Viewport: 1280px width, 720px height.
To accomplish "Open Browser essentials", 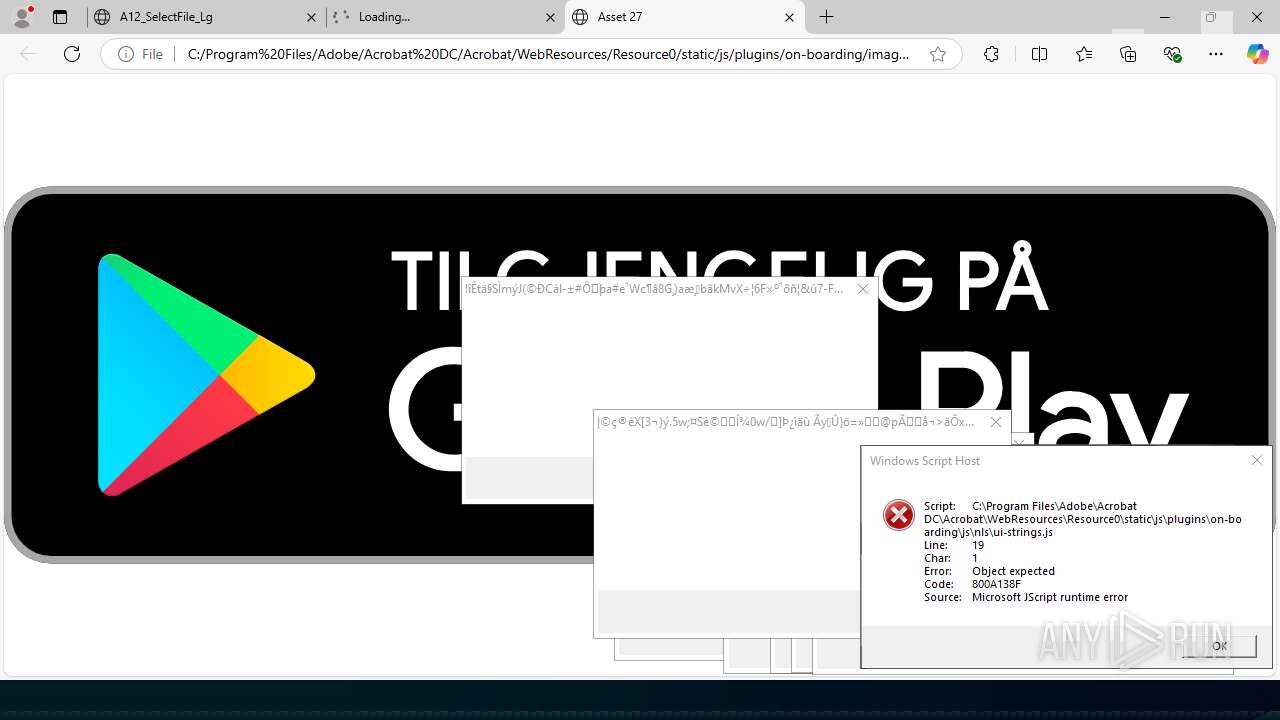I will [1173, 54].
